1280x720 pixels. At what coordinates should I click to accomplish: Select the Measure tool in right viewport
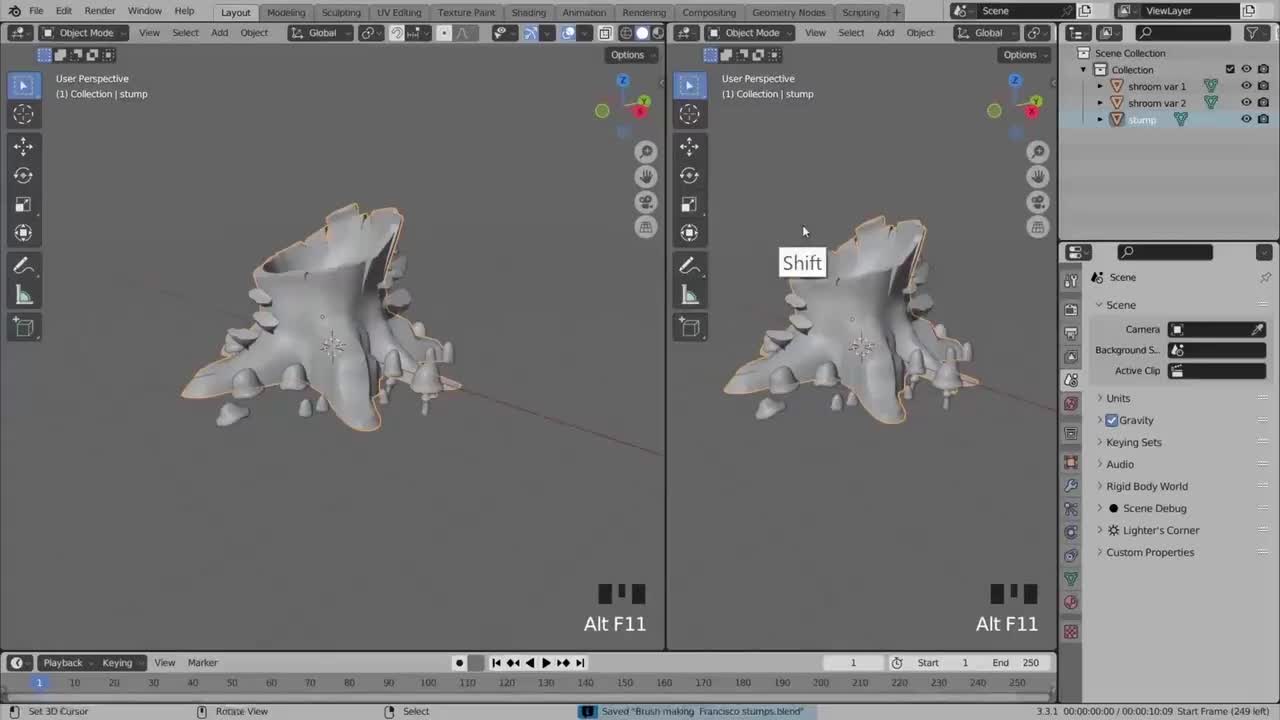pyautogui.click(x=689, y=295)
